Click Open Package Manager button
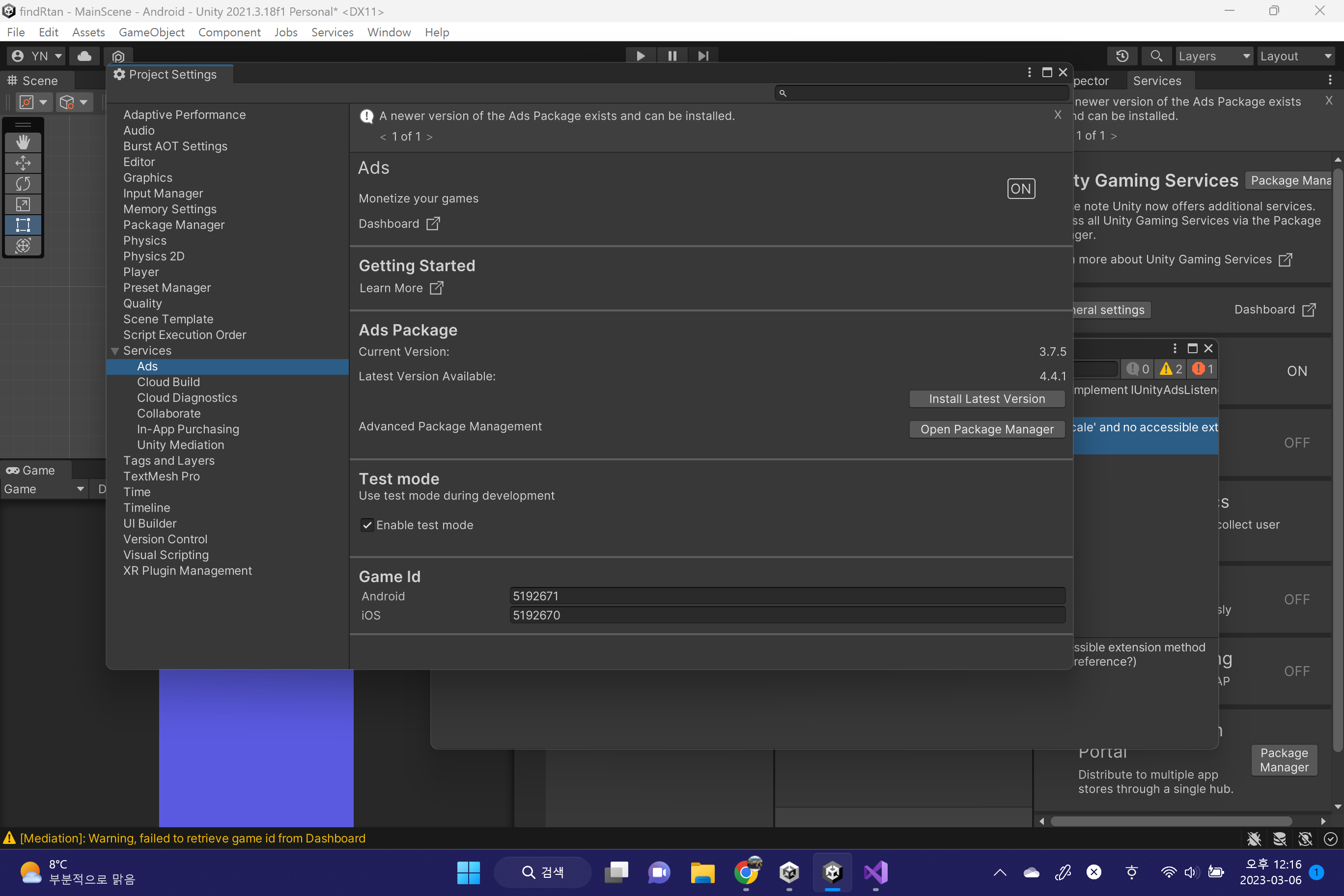The image size is (1344, 896). click(987, 429)
